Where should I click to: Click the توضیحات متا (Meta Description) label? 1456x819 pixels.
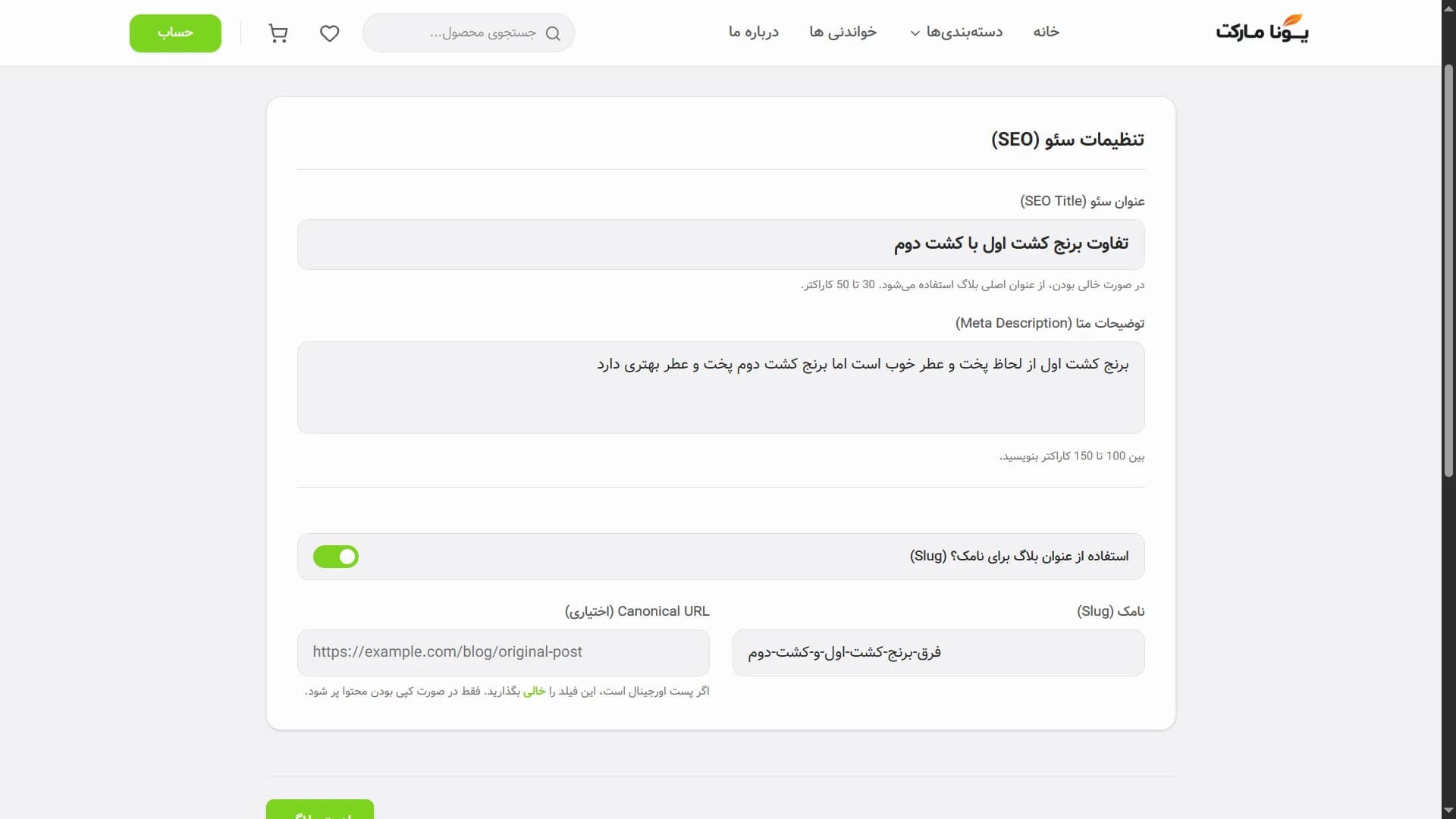1050,323
